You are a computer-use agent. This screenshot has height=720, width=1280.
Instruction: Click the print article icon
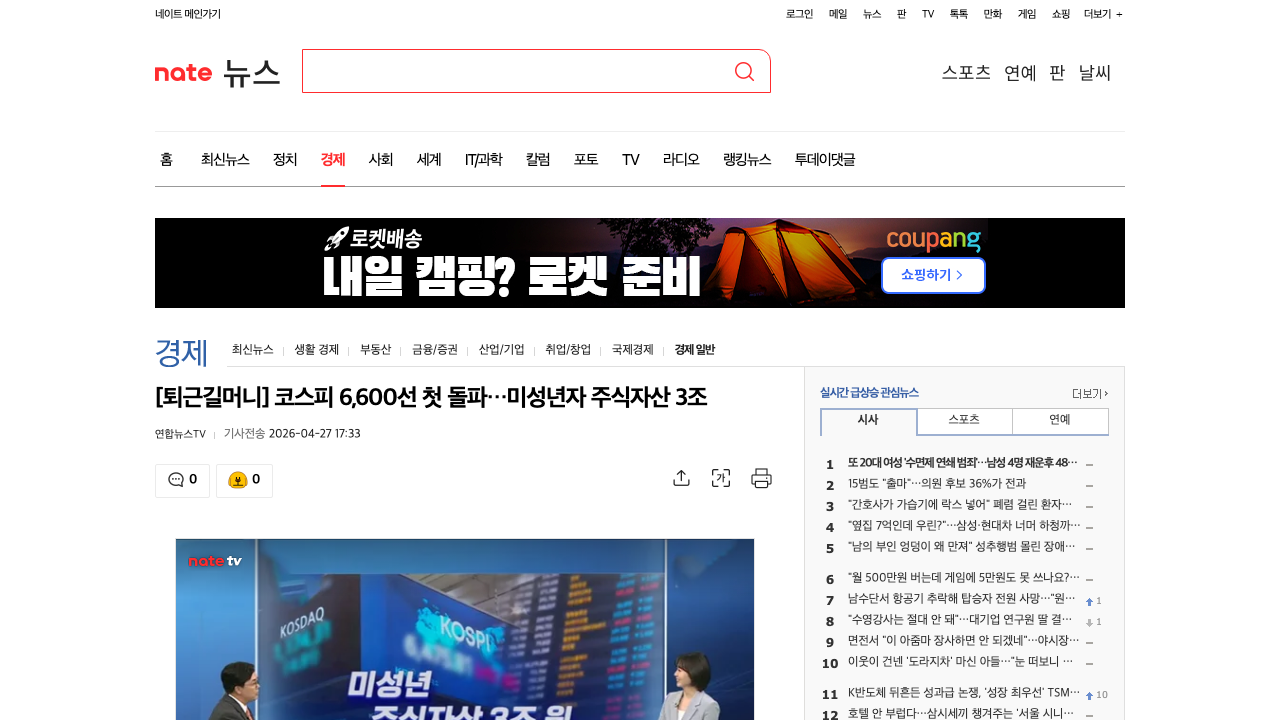point(761,478)
